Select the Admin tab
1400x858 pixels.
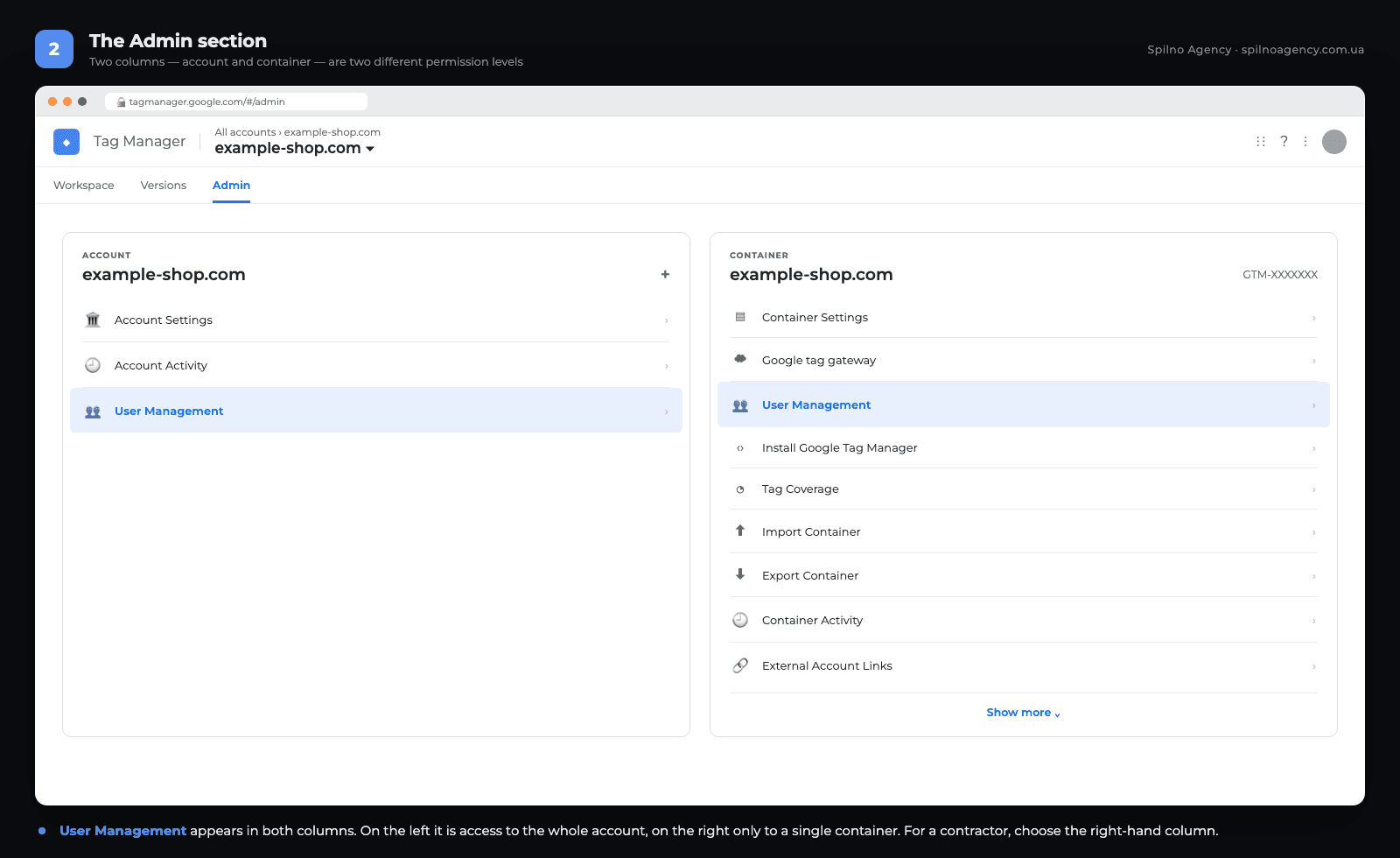click(x=231, y=186)
